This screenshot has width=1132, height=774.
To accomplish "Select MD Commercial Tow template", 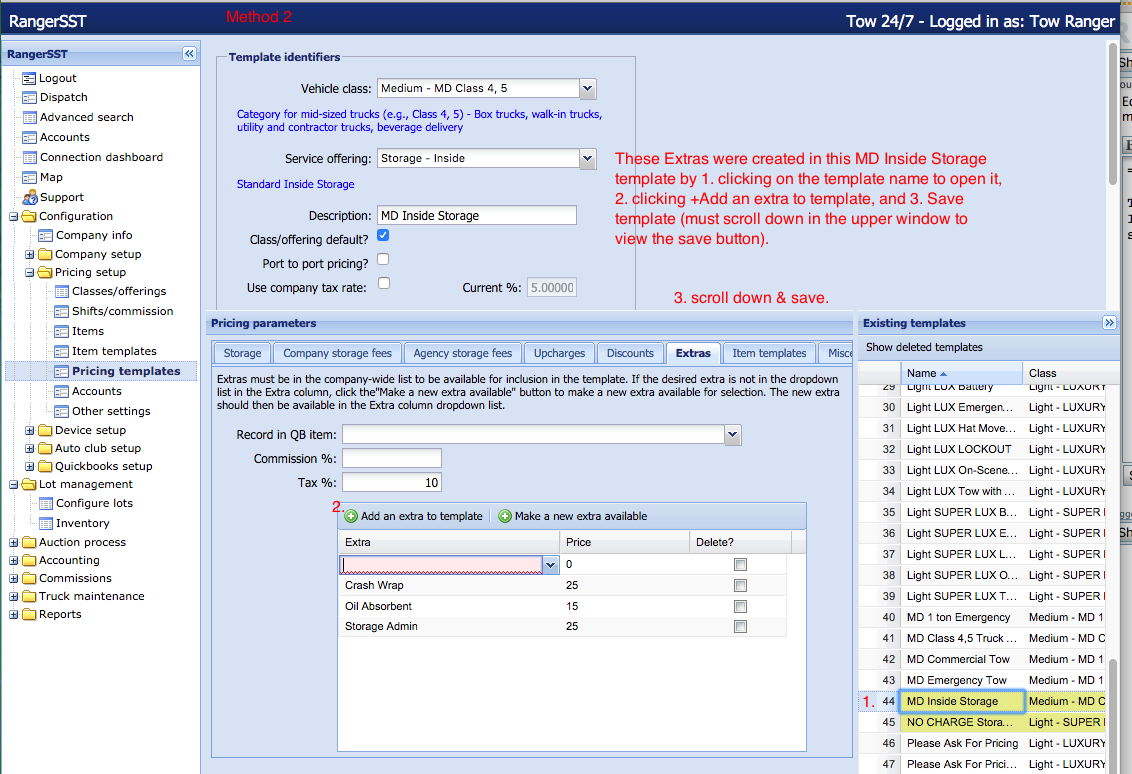I will [x=958, y=659].
